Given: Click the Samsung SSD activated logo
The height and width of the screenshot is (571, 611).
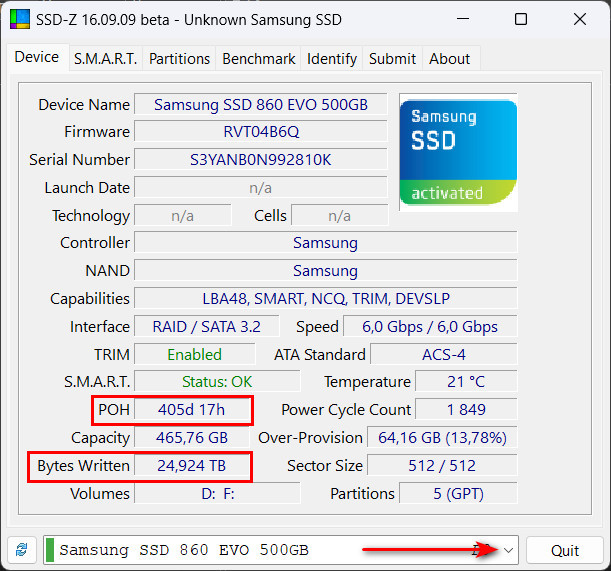Looking at the screenshot, I should tap(458, 152).
